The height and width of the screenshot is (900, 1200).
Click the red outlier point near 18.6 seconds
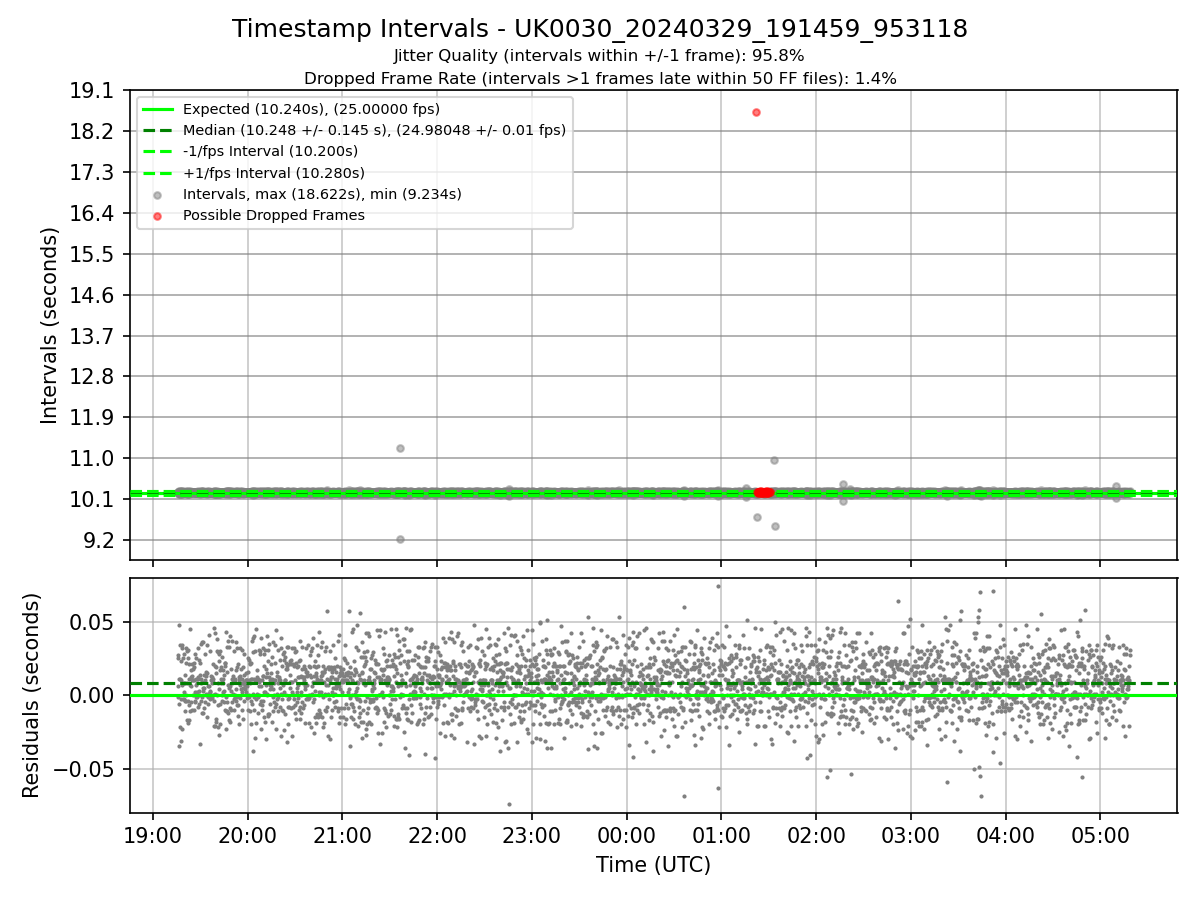[x=756, y=112]
